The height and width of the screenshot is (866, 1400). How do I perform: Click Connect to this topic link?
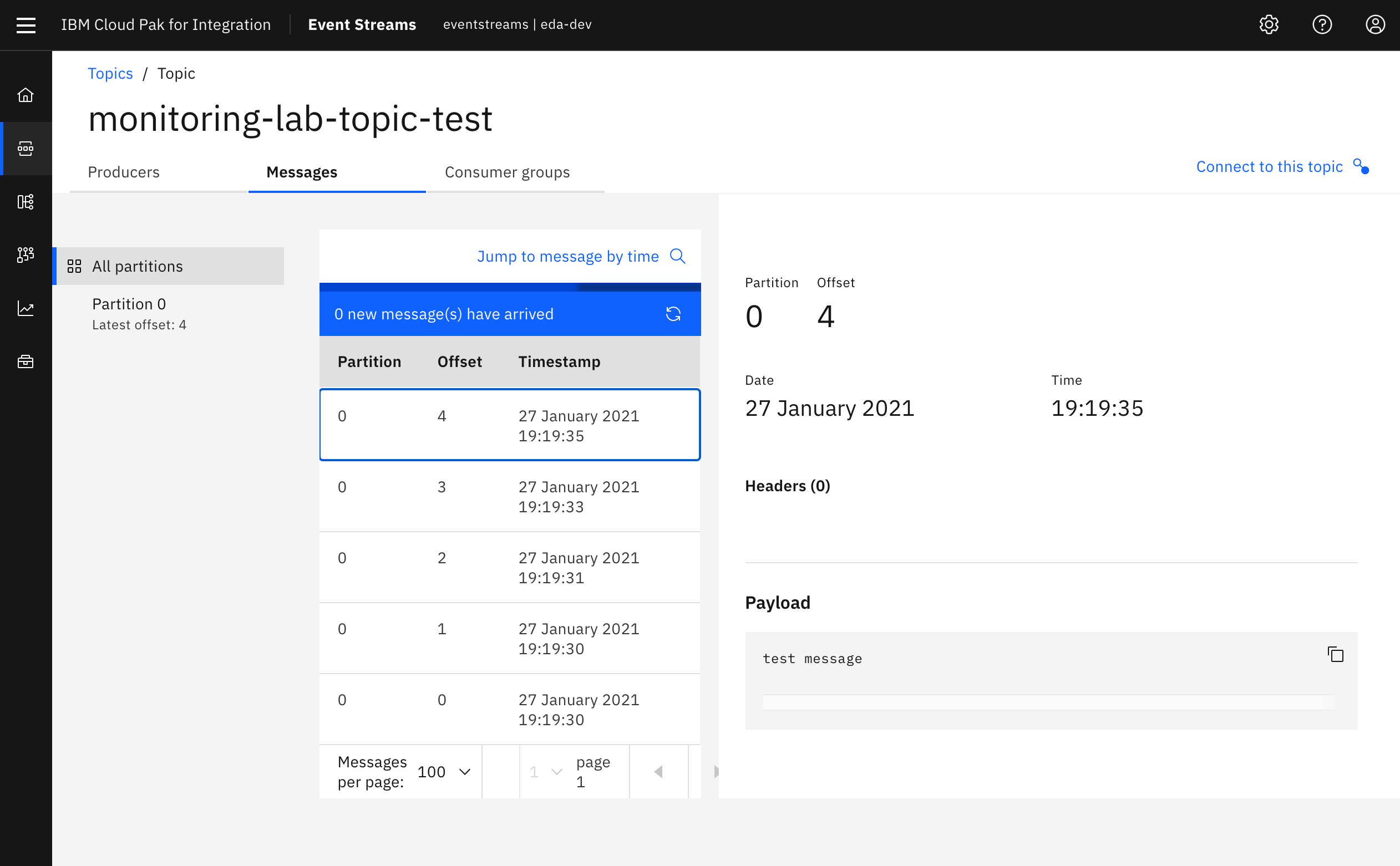pos(1270,167)
